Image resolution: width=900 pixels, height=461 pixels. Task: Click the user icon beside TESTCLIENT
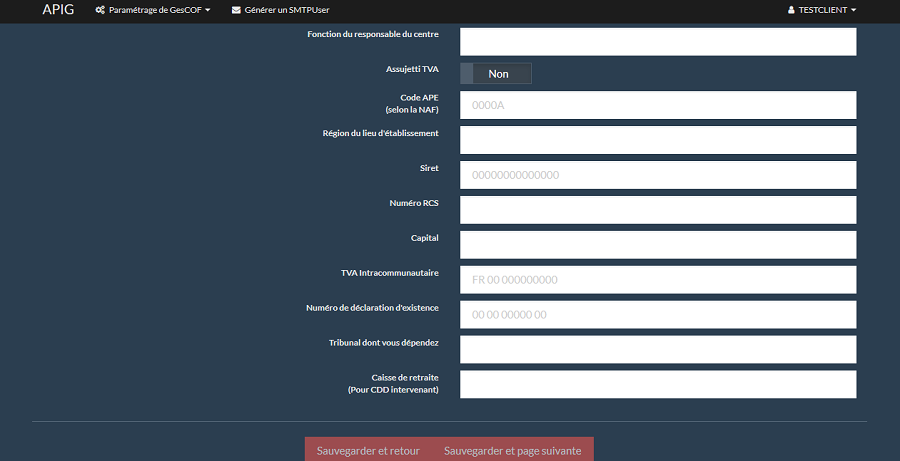click(791, 10)
